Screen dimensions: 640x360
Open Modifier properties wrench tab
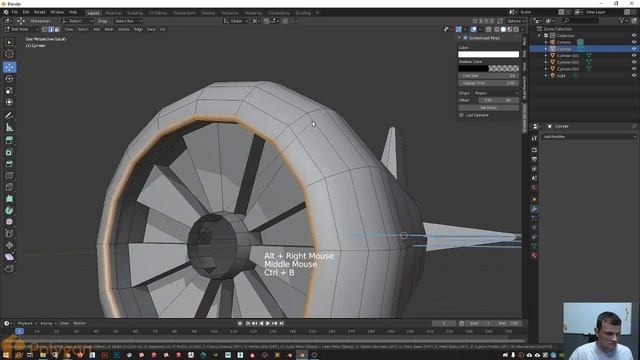coord(534,209)
